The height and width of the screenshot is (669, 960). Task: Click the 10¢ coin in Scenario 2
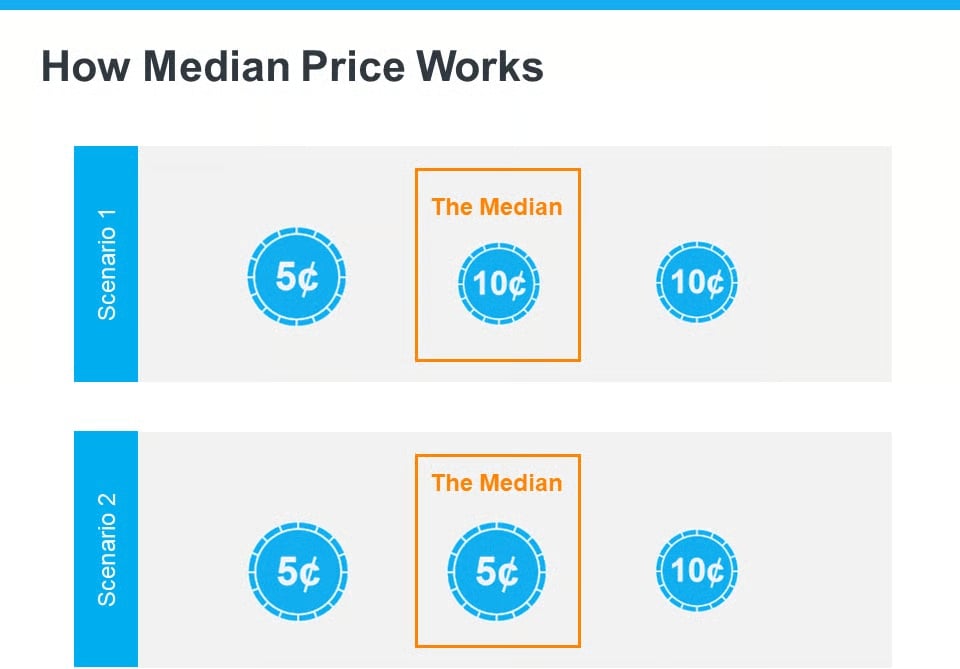tap(696, 571)
